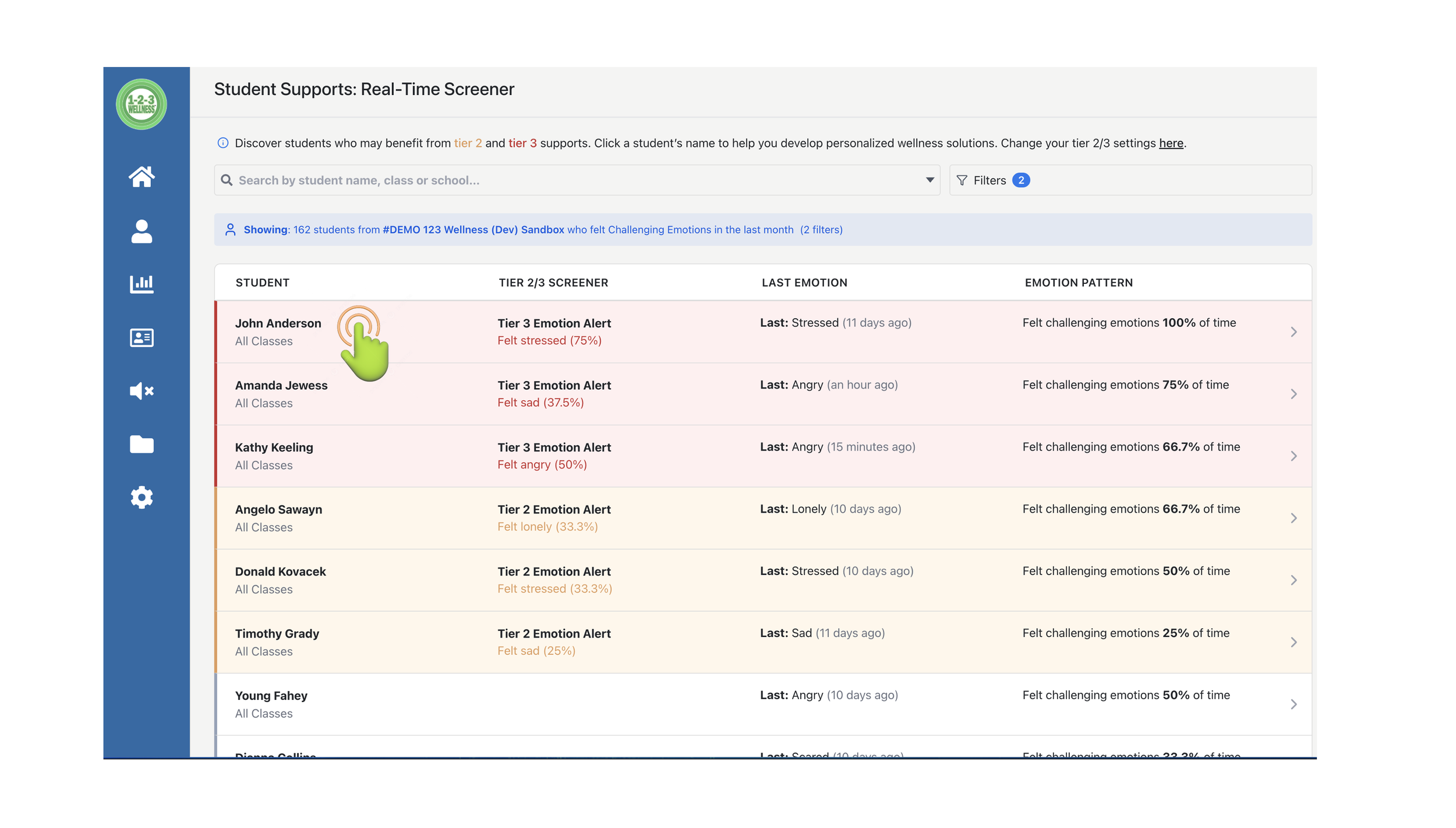Viewport: 1456px width, 828px height.
Task: Click the 'here' settings link
Action: pyautogui.click(x=1171, y=143)
